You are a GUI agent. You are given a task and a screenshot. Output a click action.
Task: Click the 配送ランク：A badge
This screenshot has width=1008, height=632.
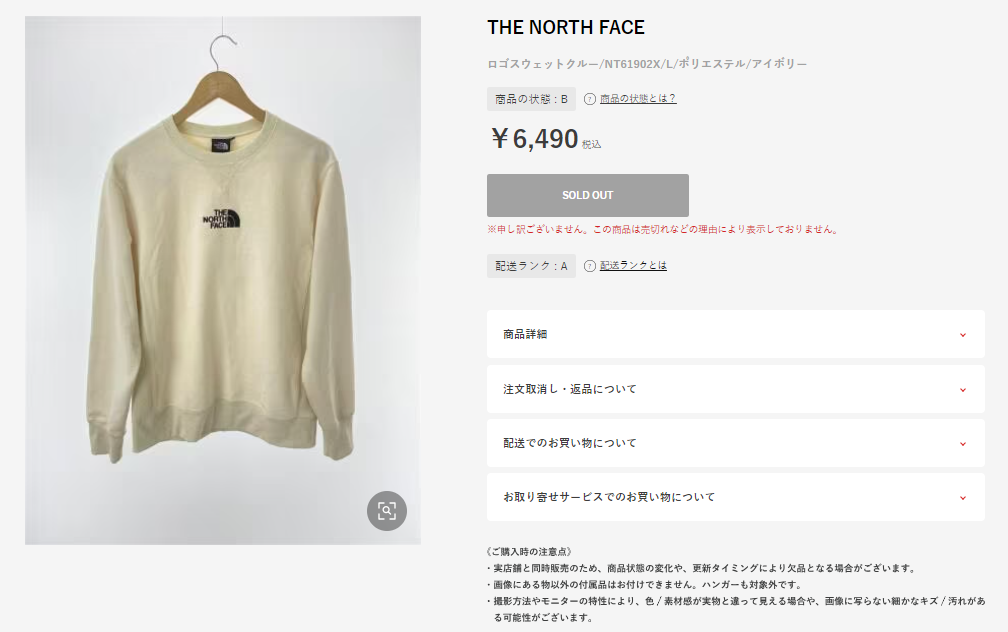(531, 266)
